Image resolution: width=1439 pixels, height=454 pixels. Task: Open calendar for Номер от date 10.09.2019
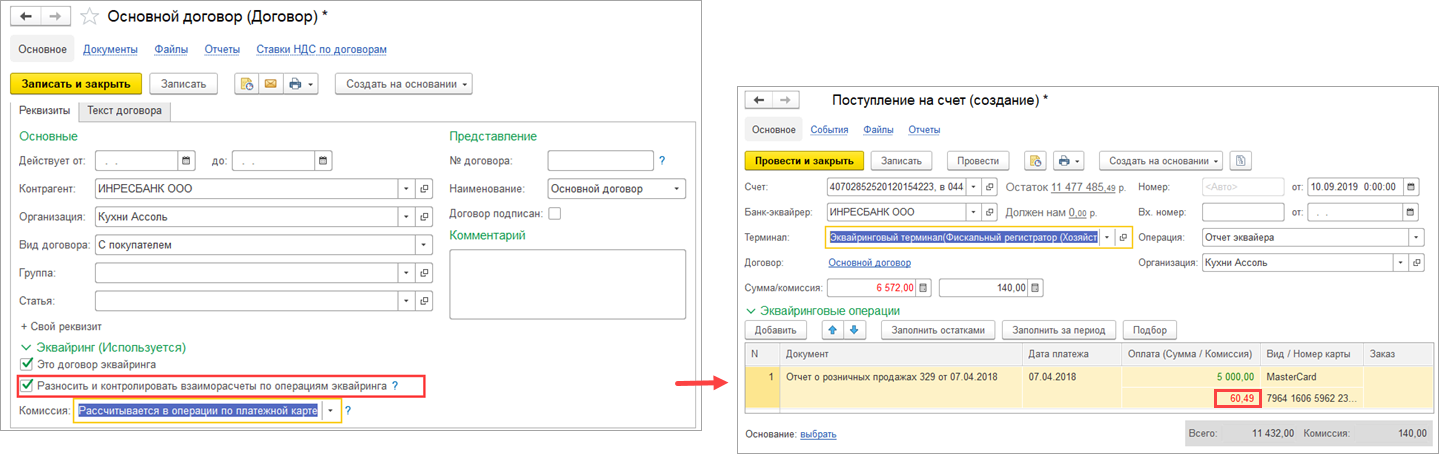coord(1410,187)
